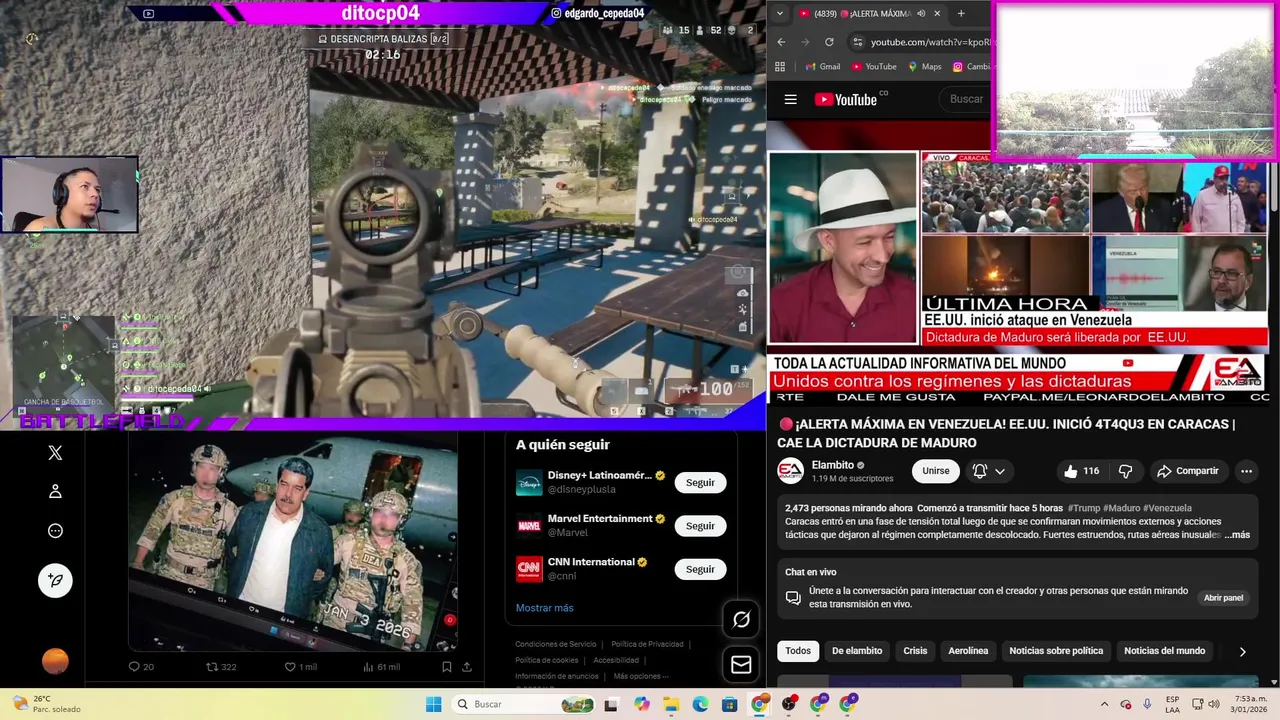Viewport: 1280px width, 720px height.
Task: Open site information icon beside URL
Action: pyautogui.click(x=857, y=42)
